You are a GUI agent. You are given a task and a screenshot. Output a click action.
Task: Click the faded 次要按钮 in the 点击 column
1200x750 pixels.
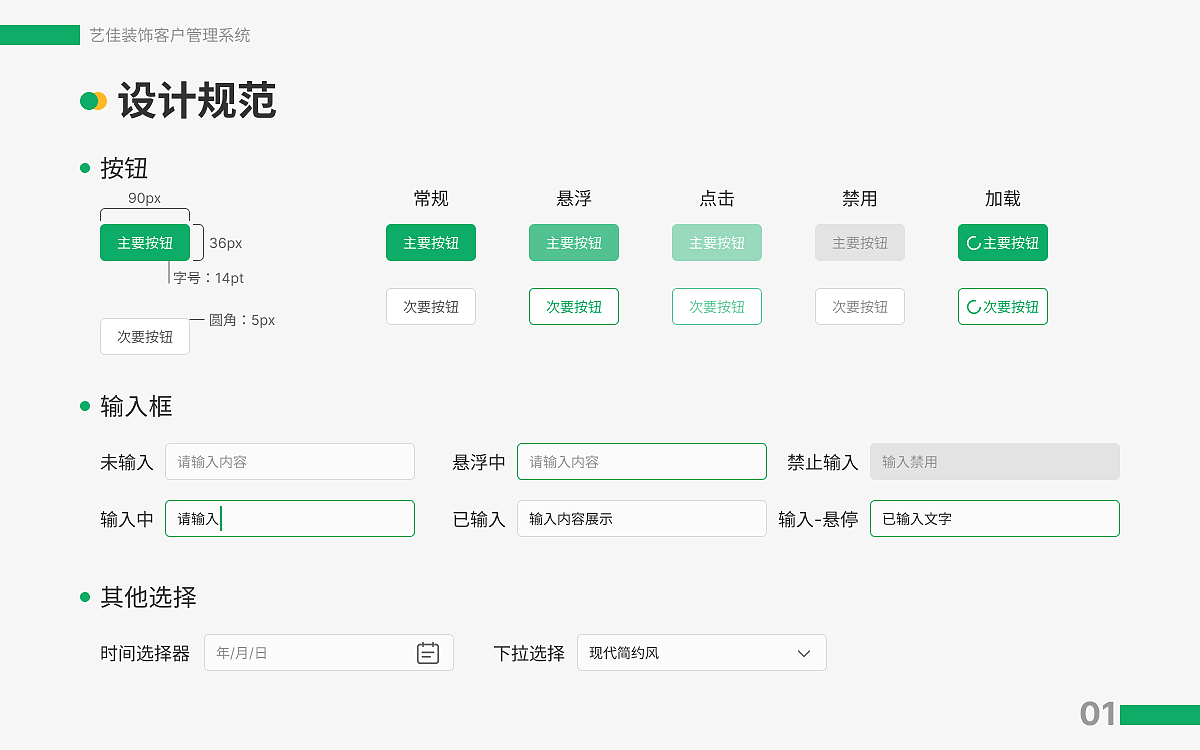(x=716, y=306)
